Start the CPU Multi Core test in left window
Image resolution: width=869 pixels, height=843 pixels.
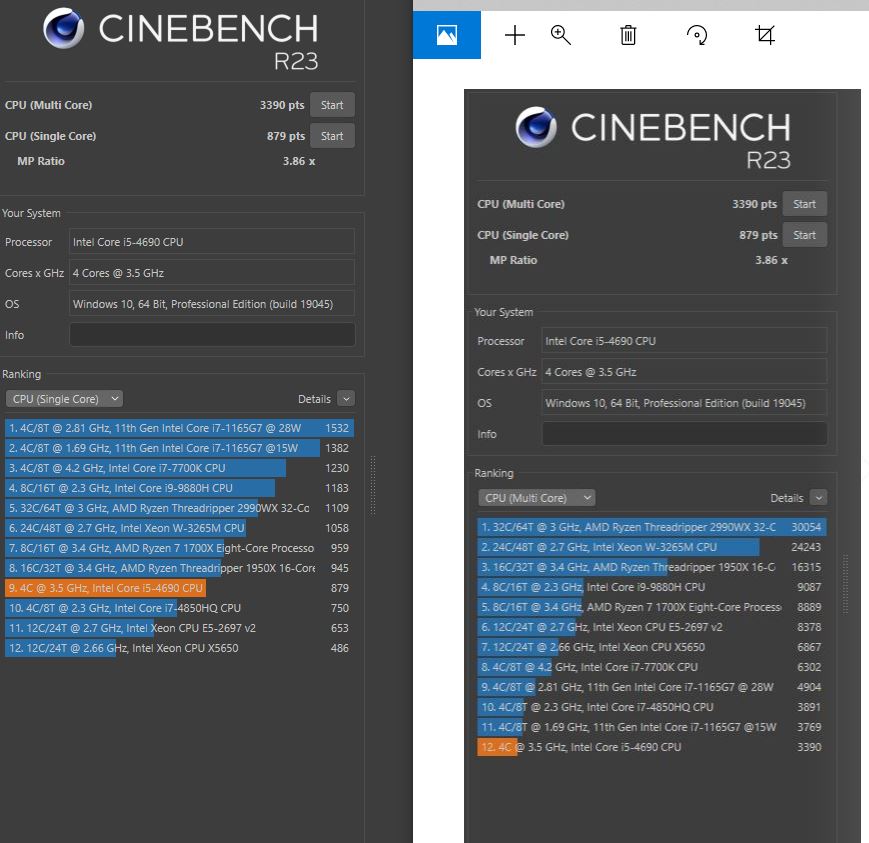pos(332,105)
